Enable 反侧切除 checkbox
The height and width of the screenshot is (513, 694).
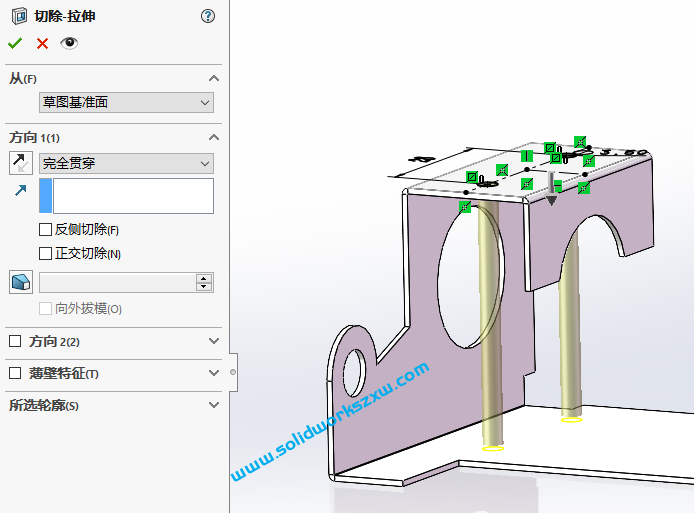45,229
